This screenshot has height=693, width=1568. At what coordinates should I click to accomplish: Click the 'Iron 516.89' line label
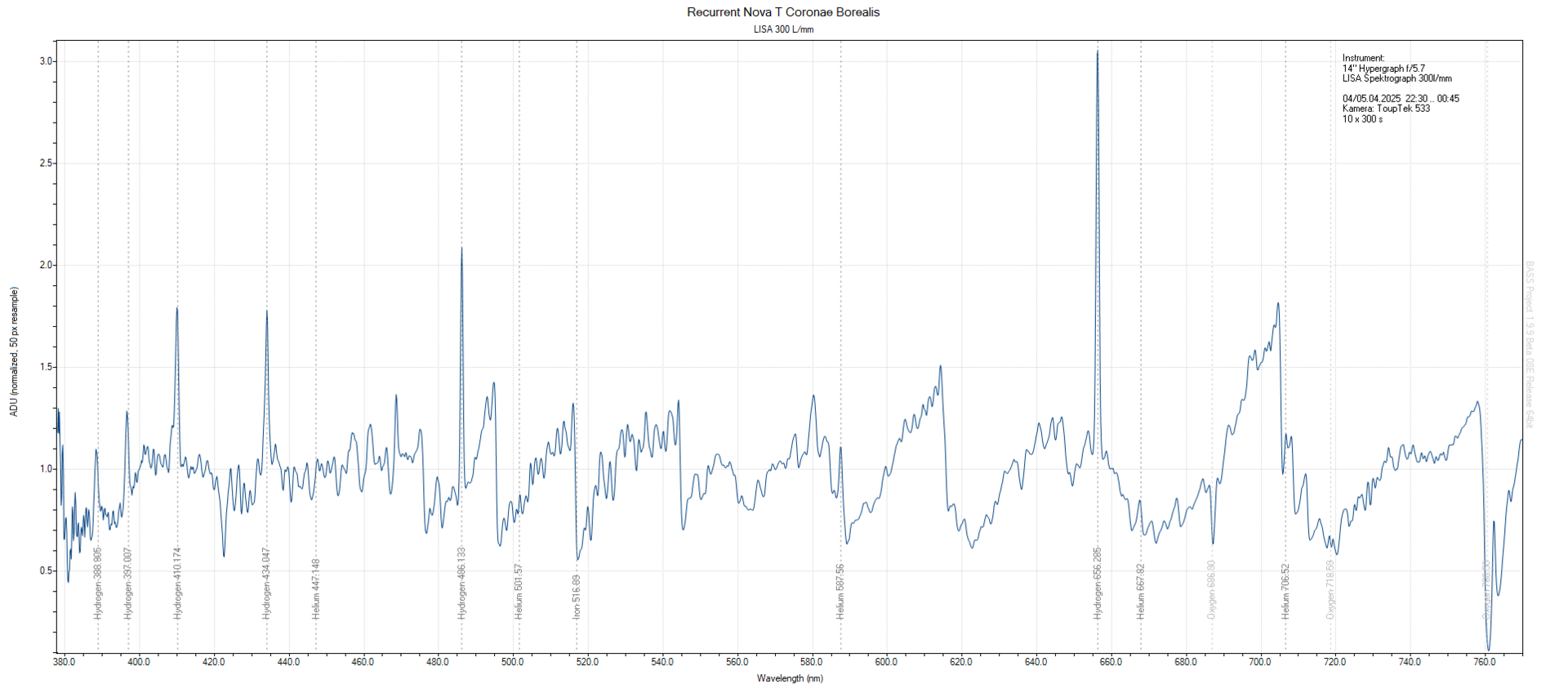[577, 597]
